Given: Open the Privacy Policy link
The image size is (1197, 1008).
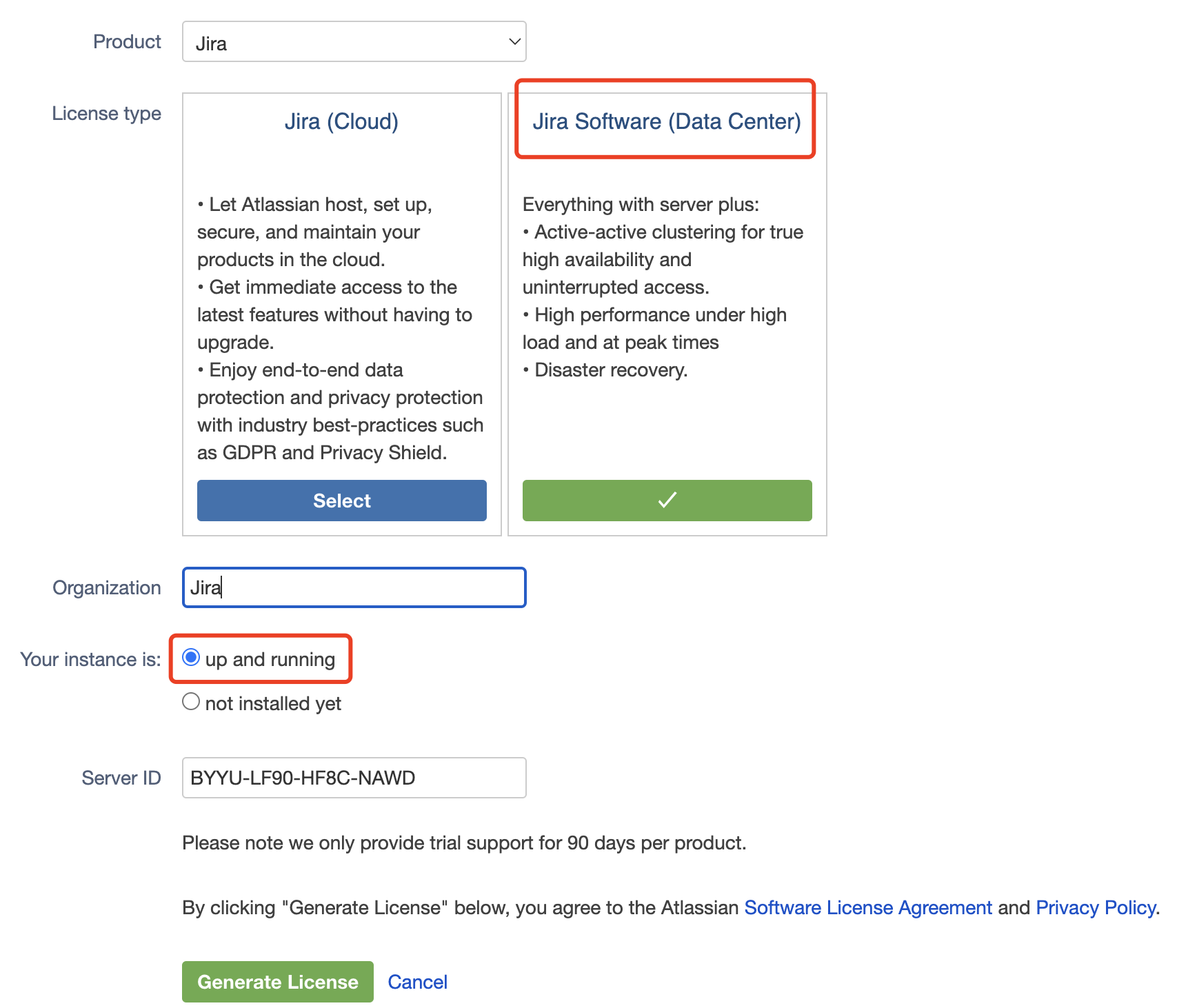Looking at the screenshot, I should point(1096,907).
